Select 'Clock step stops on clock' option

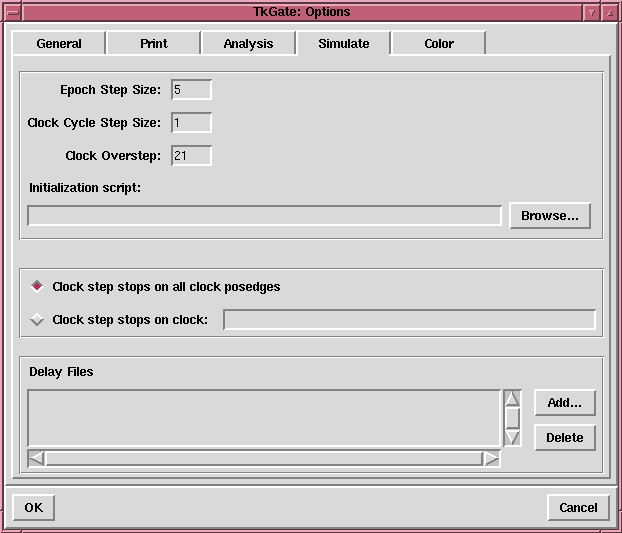(x=38, y=320)
